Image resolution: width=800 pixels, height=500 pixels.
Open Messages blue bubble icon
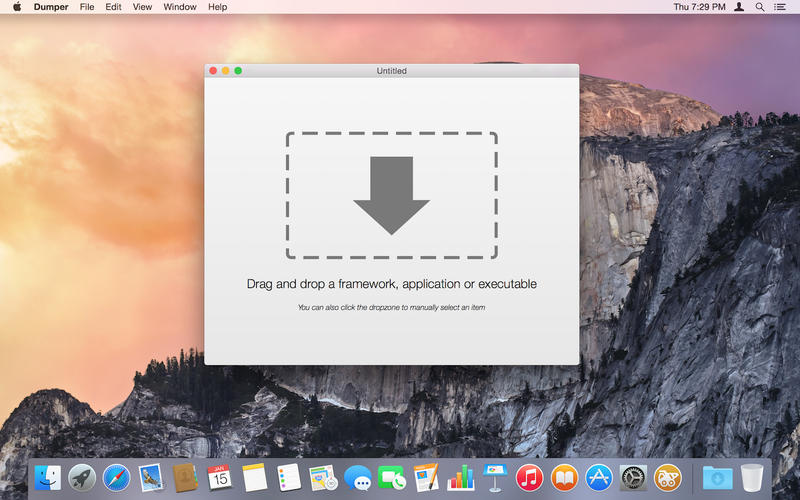pos(358,478)
